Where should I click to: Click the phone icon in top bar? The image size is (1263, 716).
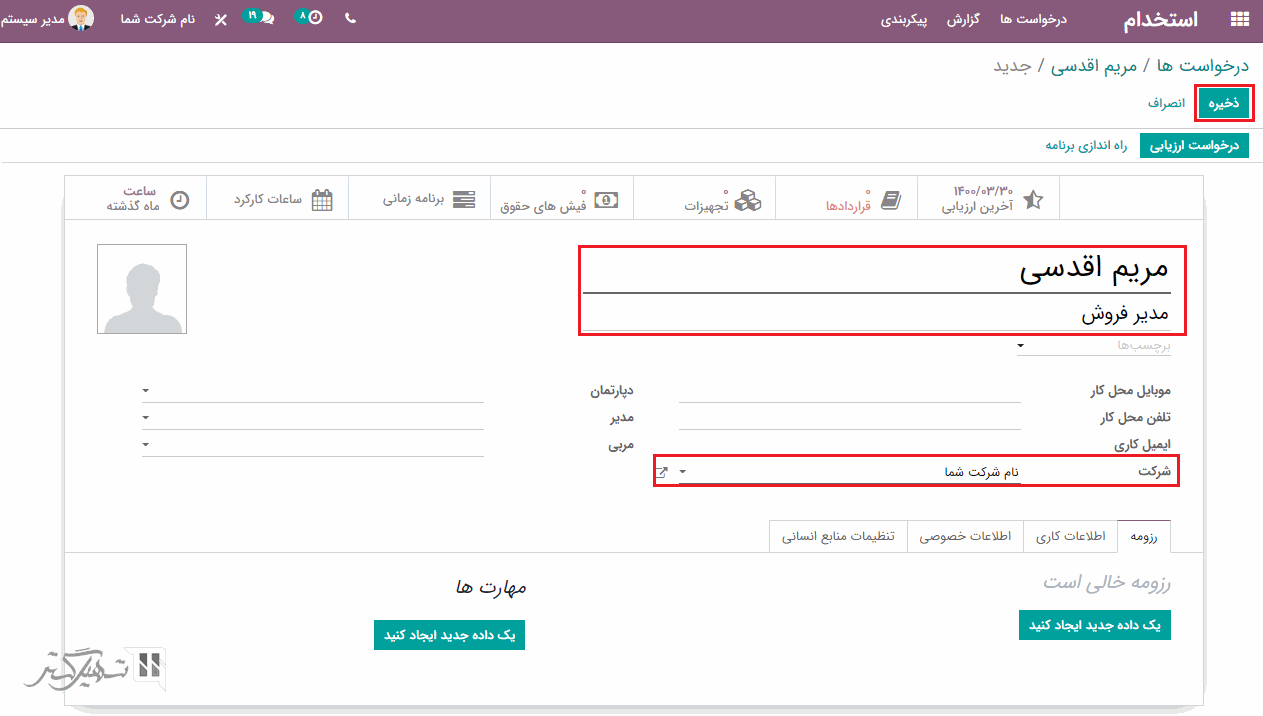(x=350, y=18)
